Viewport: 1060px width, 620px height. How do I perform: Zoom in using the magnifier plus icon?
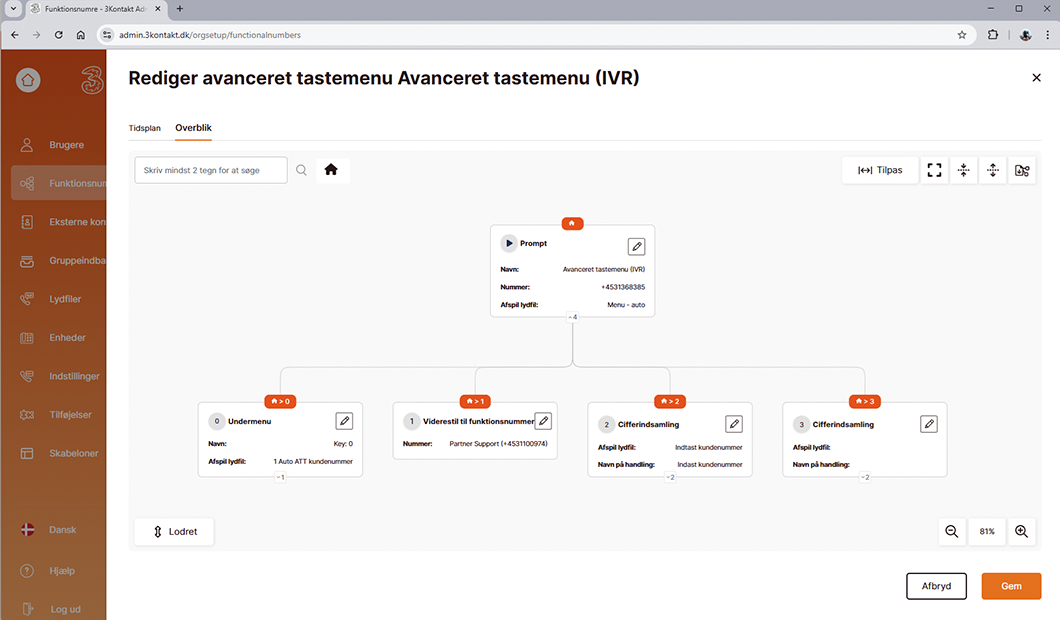tap(1021, 531)
